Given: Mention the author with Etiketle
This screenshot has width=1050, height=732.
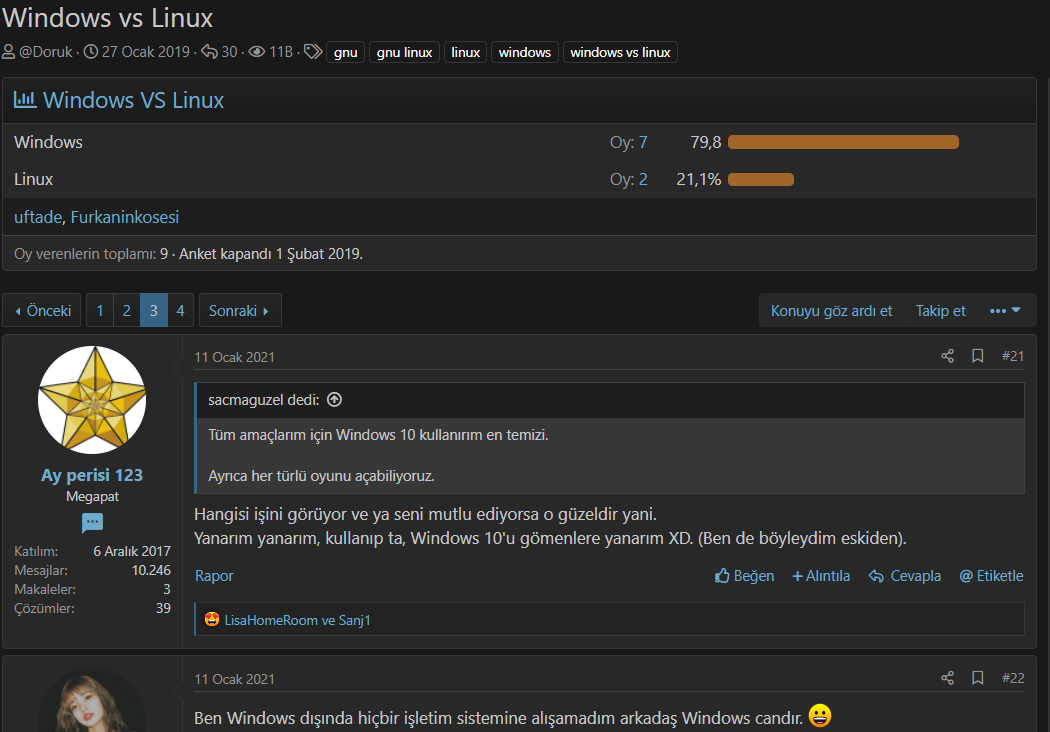Looking at the screenshot, I should pyautogui.click(x=991, y=576).
